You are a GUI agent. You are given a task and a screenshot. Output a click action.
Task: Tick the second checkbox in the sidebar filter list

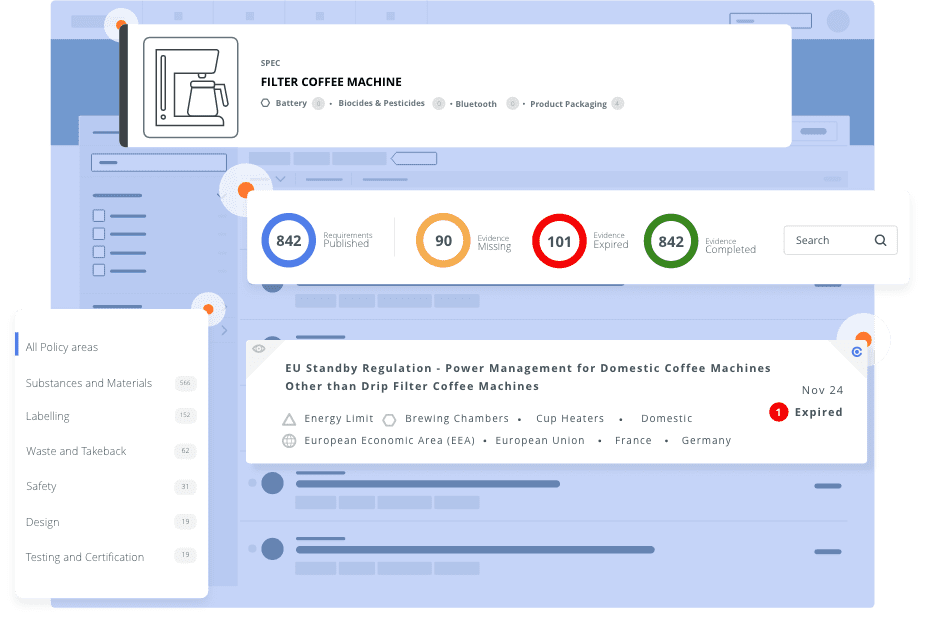[99, 234]
